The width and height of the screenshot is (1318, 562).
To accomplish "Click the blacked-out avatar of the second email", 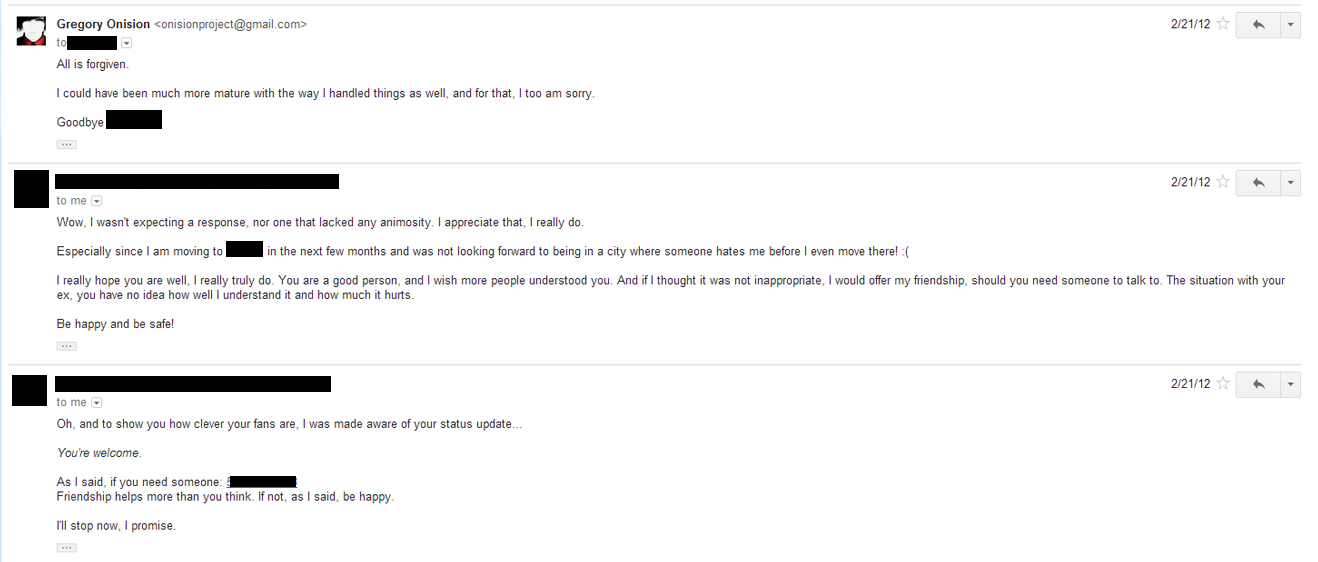I will click(x=32, y=189).
